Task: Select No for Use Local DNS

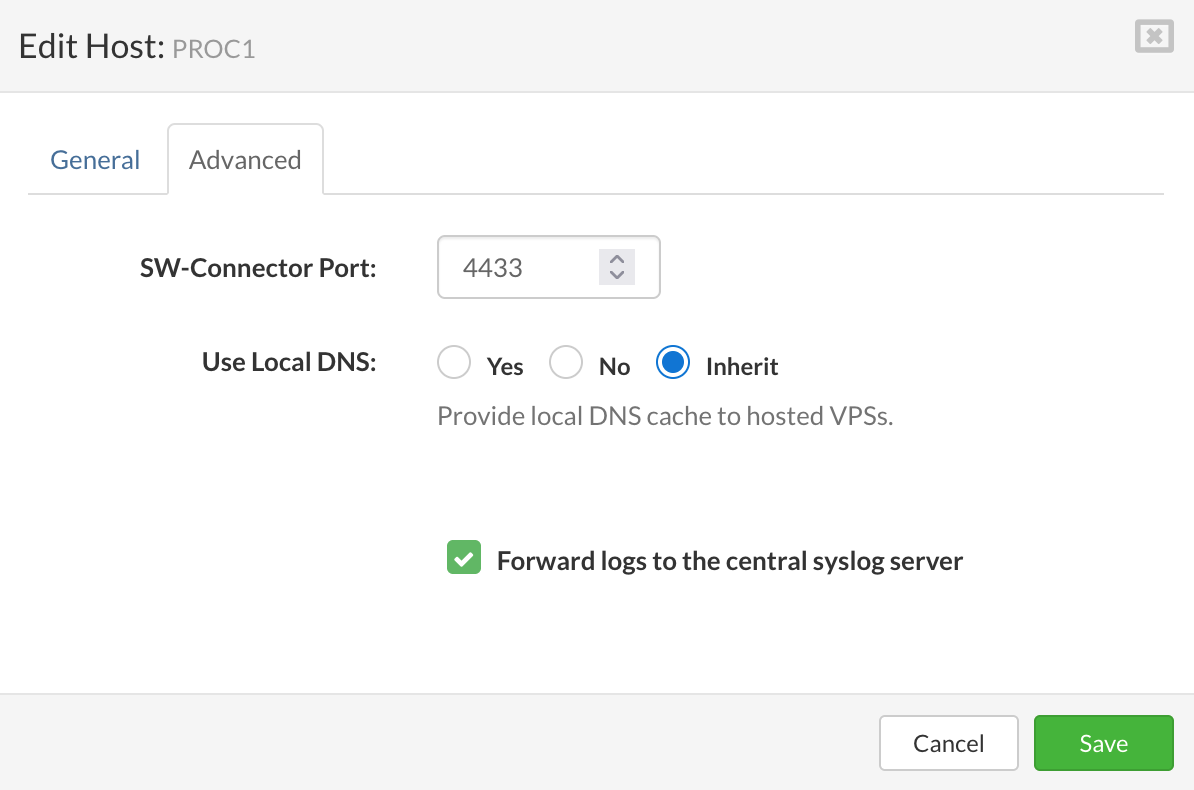Action: [x=566, y=362]
